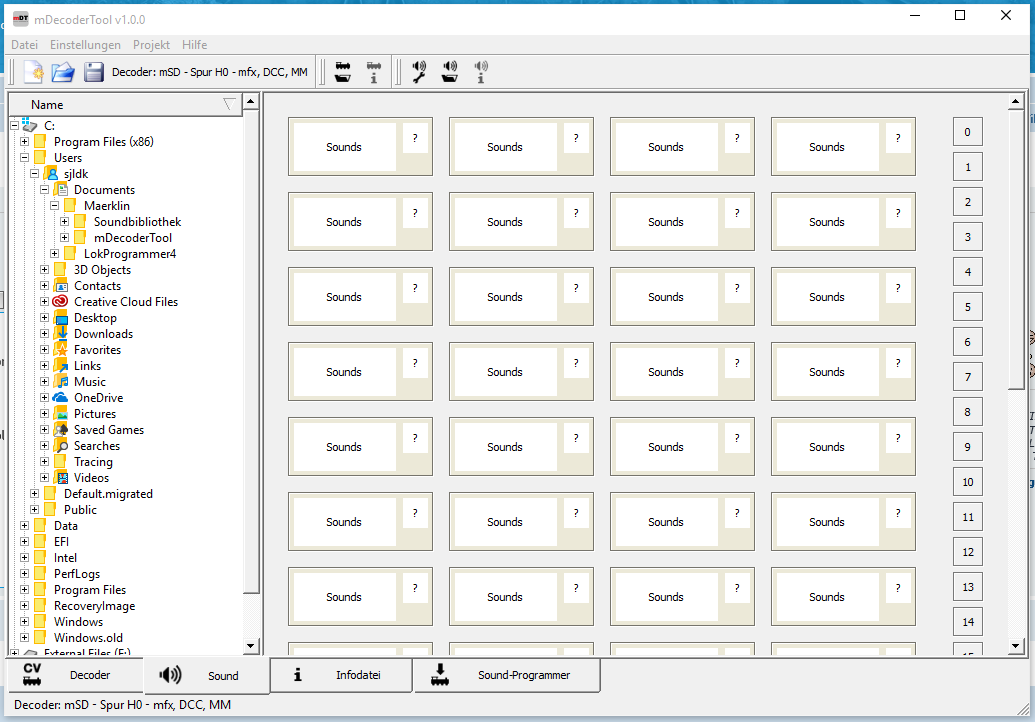Image resolution: width=1035 pixels, height=722 pixels.
Task: Expand the 3D Objects folder
Action: coord(44,269)
